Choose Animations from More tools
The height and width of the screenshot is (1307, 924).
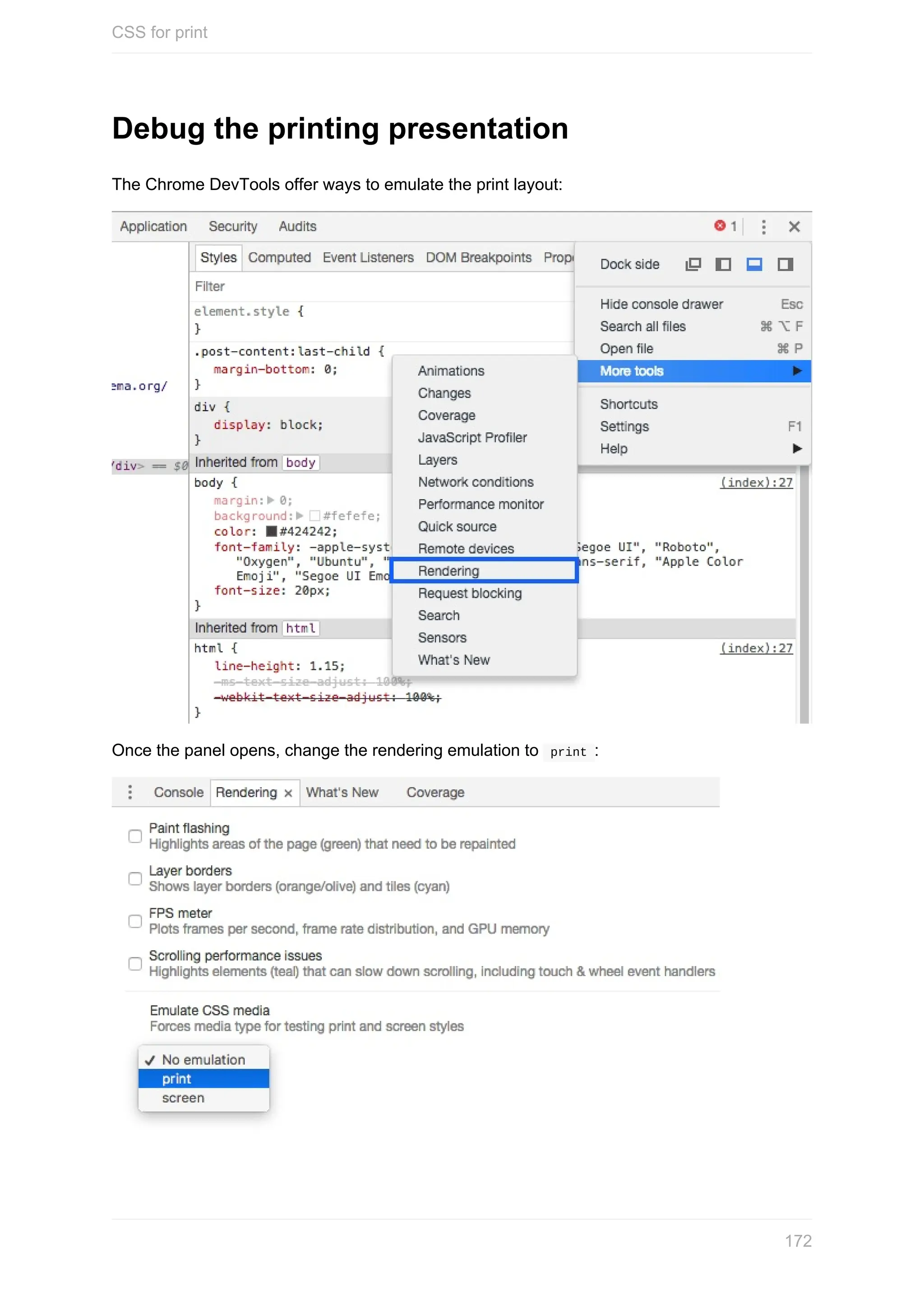pyautogui.click(x=485, y=371)
